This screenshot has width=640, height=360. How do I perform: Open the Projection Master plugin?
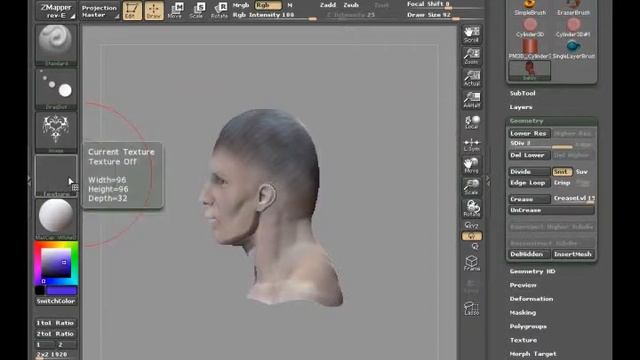(x=99, y=11)
